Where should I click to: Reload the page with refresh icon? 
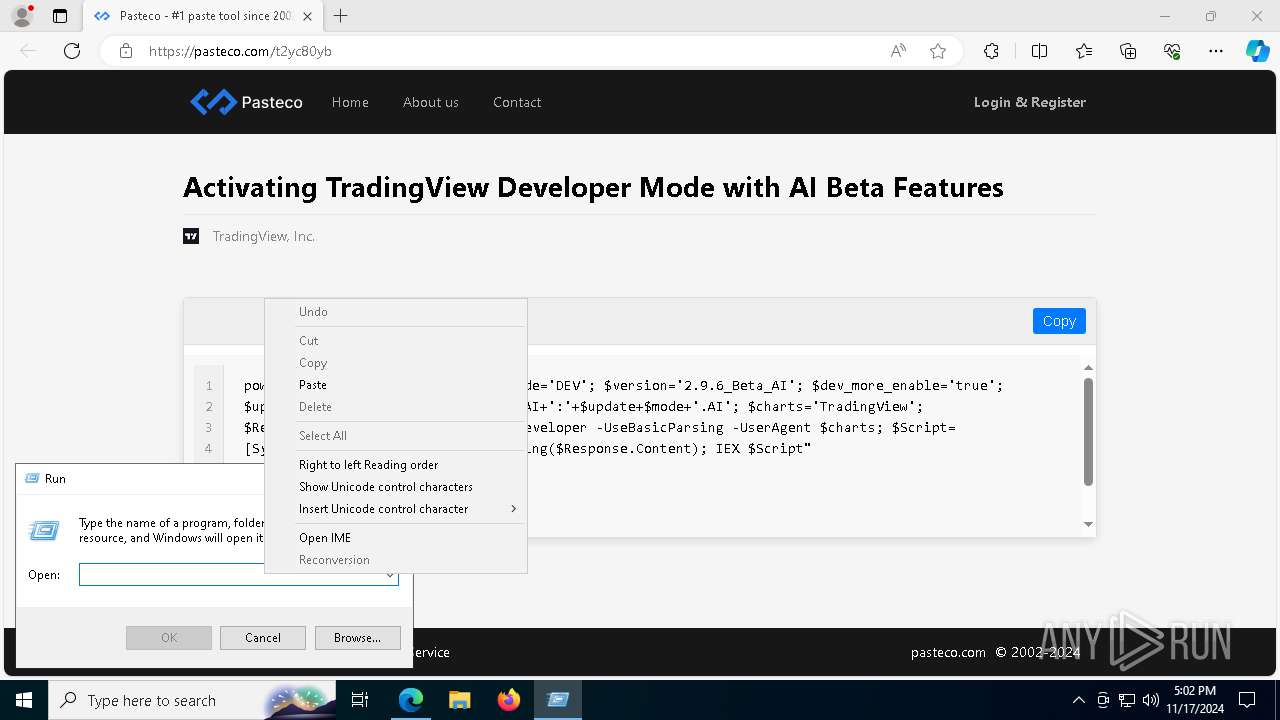pos(72,51)
